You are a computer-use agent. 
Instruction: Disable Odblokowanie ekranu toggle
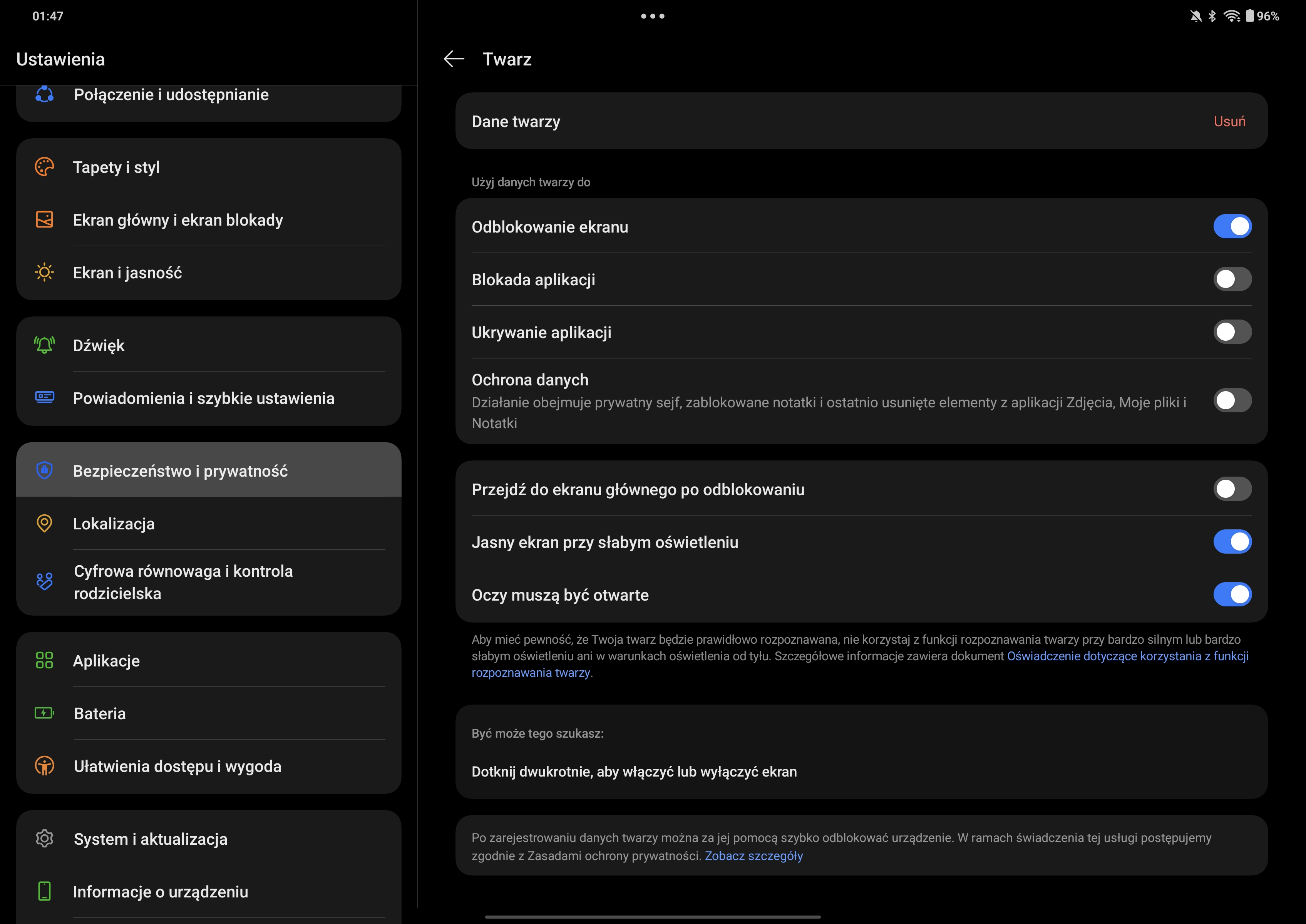click(1232, 226)
